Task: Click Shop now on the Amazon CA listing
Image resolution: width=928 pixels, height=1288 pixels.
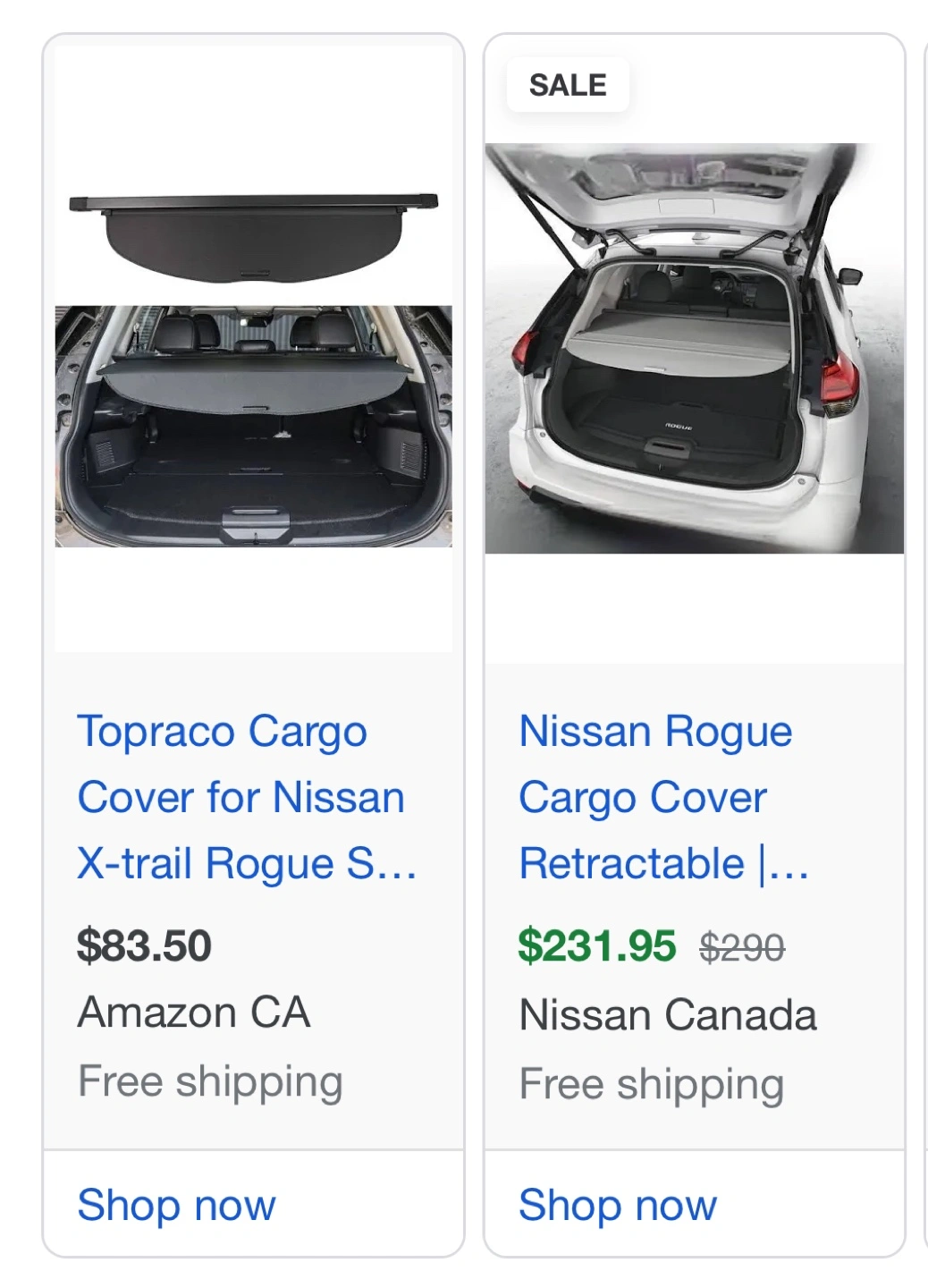Action: 176,1204
